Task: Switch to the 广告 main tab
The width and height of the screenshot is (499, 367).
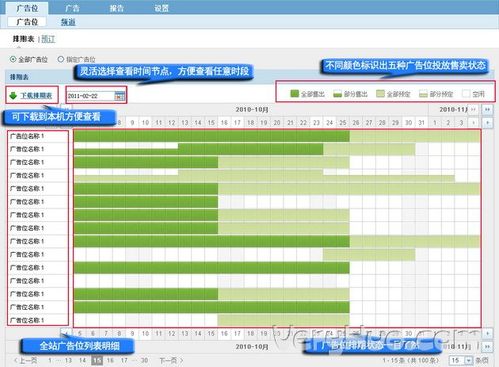Action: click(x=72, y=8)
